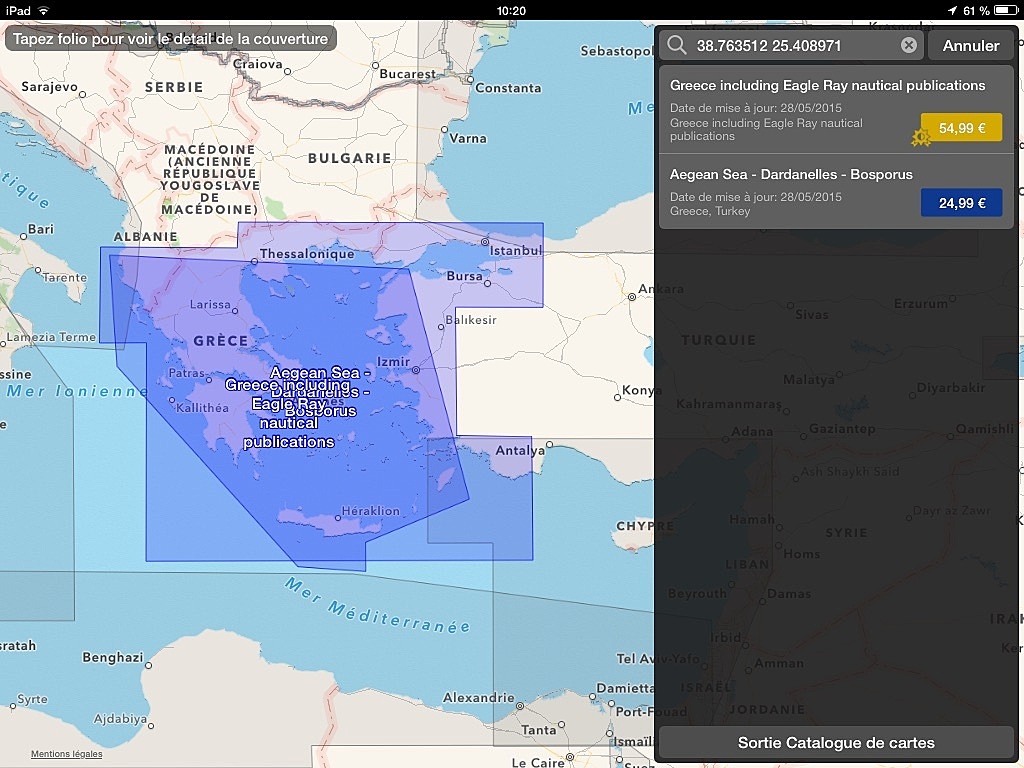Clear the coordinates search field
1024x768 pixels.
(x=908, y=45)
